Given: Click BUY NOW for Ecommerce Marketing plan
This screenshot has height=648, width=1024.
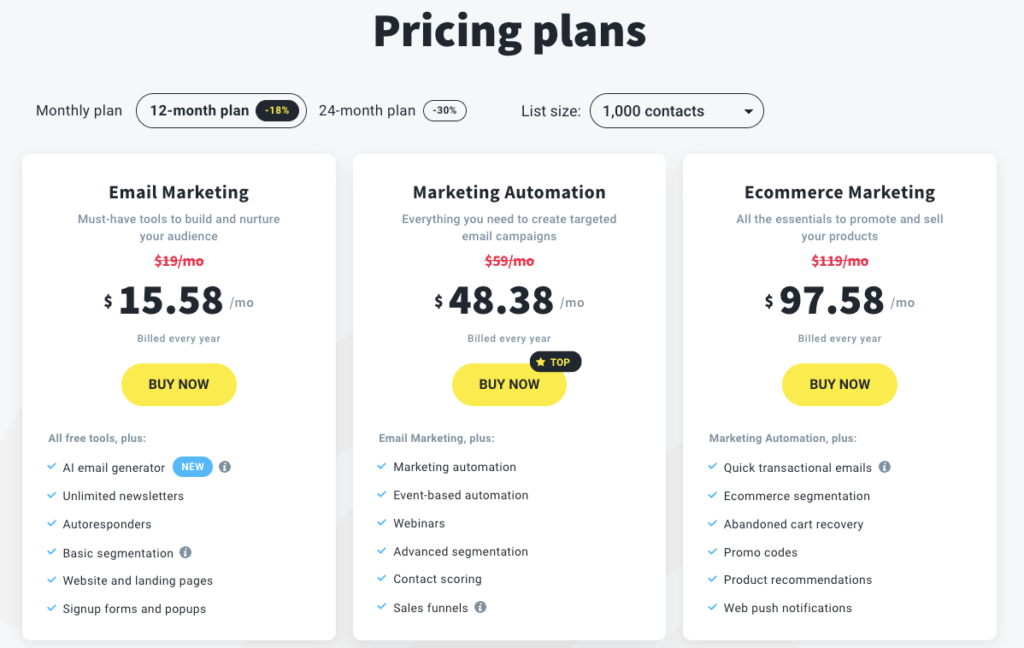Looking at the screenshot, I should point(840,384).
